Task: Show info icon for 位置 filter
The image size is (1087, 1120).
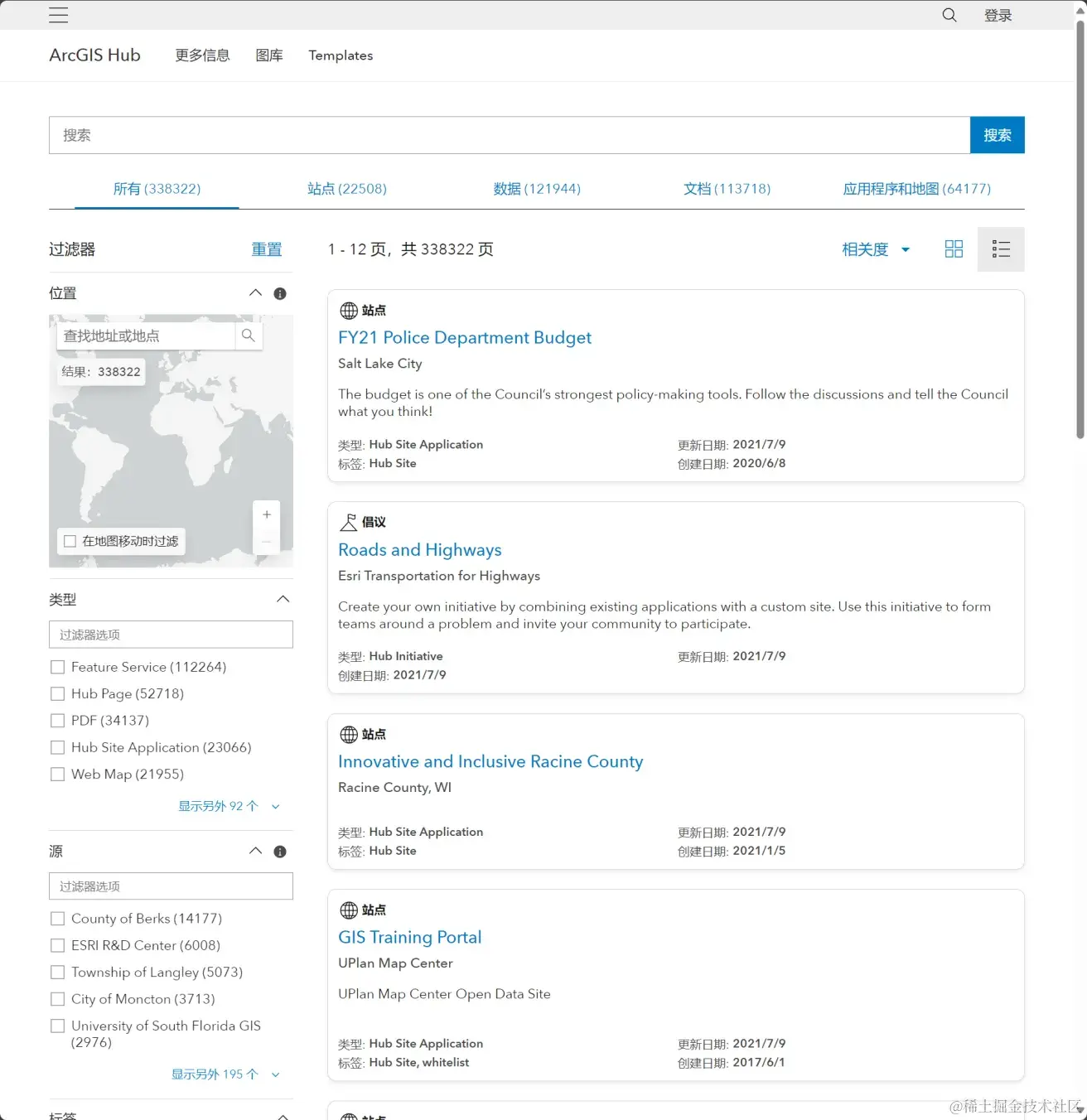Action: pos(280,293)
